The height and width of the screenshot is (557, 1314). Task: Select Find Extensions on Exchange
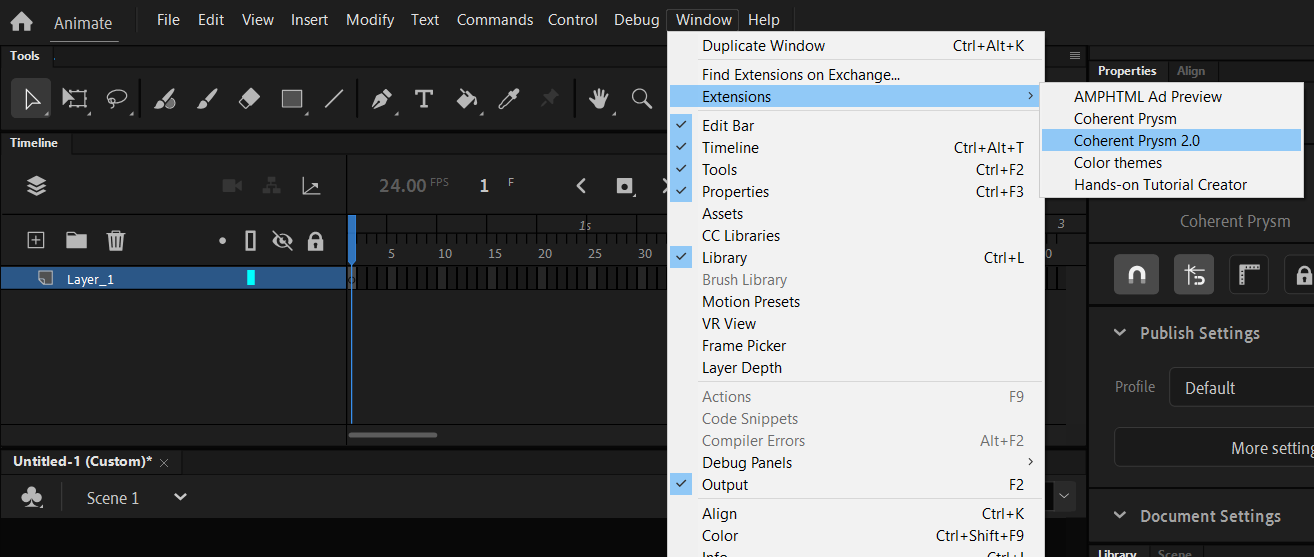point(856,75)
